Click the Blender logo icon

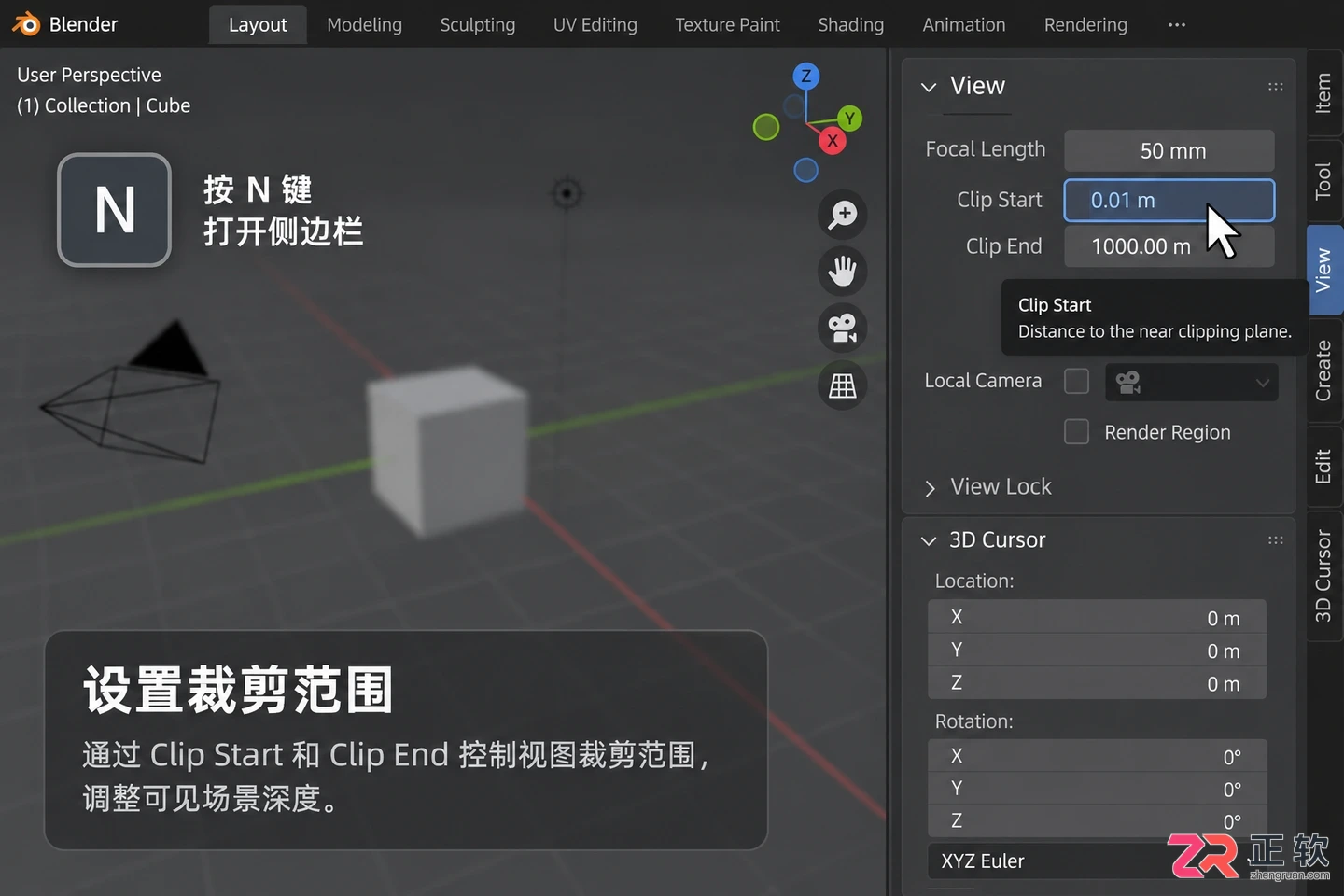coord(26,24)
